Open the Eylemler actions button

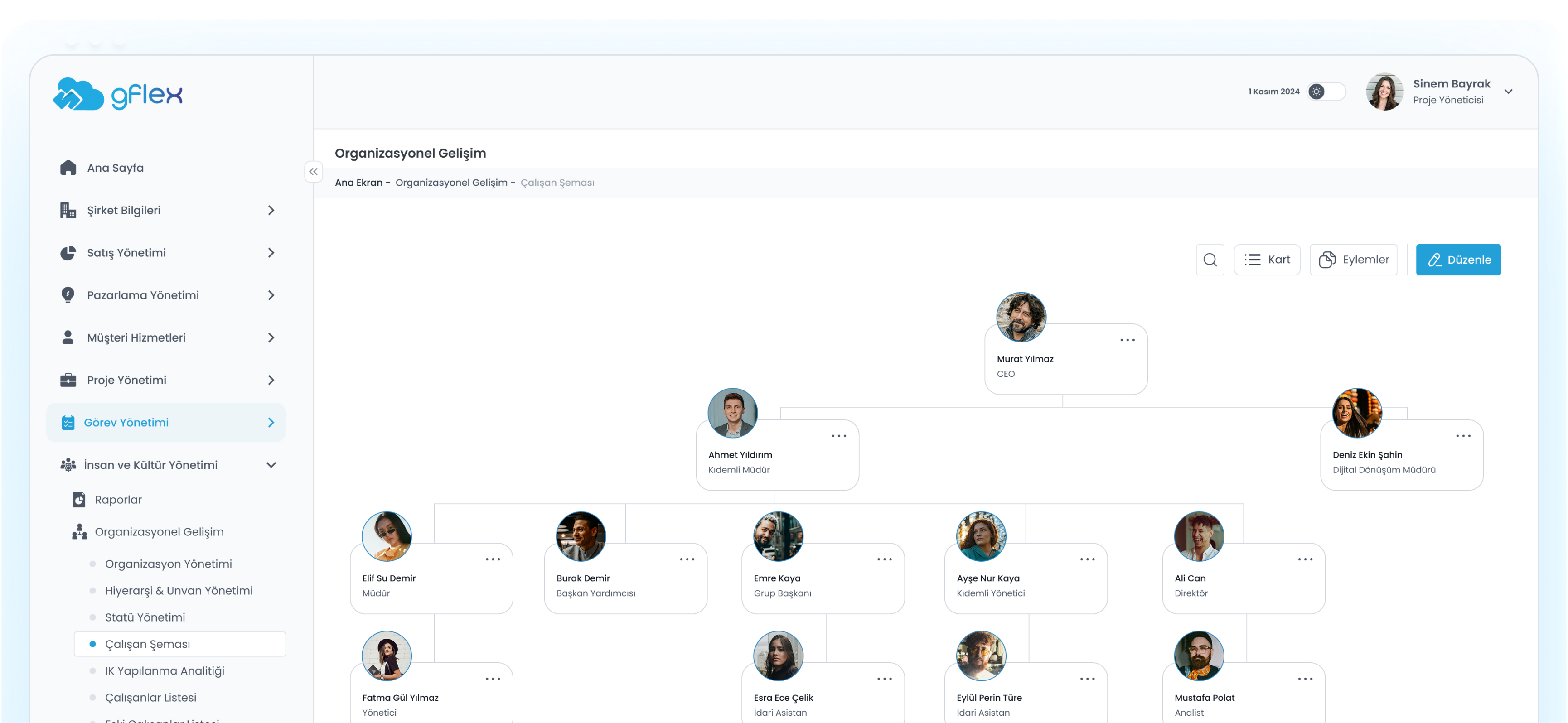[1353, 260]
